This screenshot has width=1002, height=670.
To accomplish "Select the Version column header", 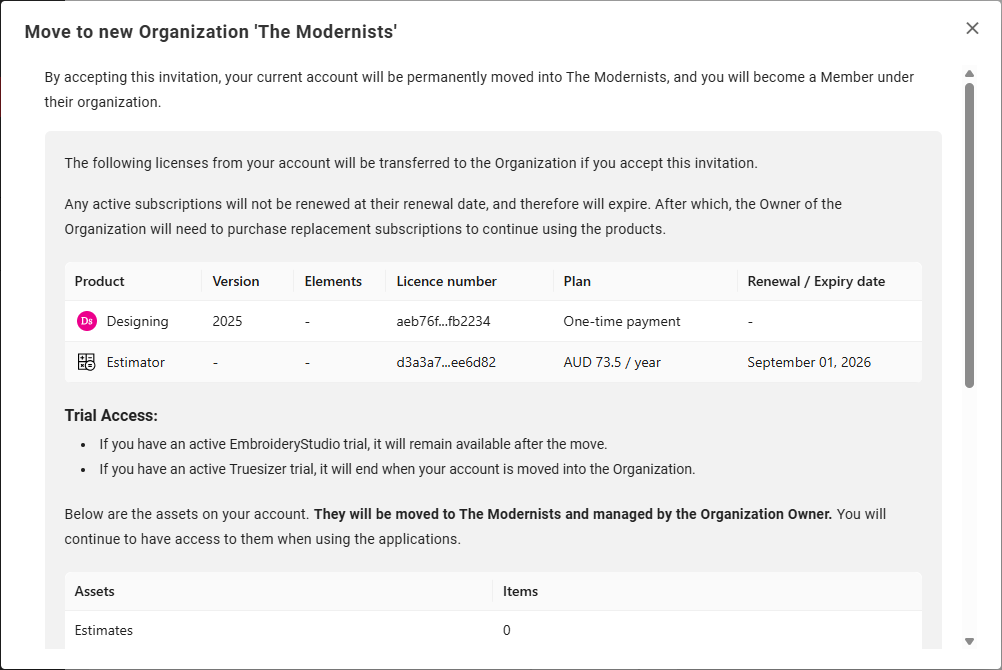I will (236, 282).
